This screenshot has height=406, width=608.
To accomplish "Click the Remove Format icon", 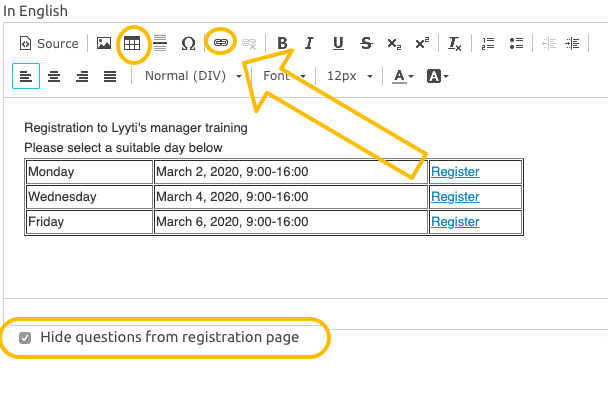I will (x=454, y=44).
